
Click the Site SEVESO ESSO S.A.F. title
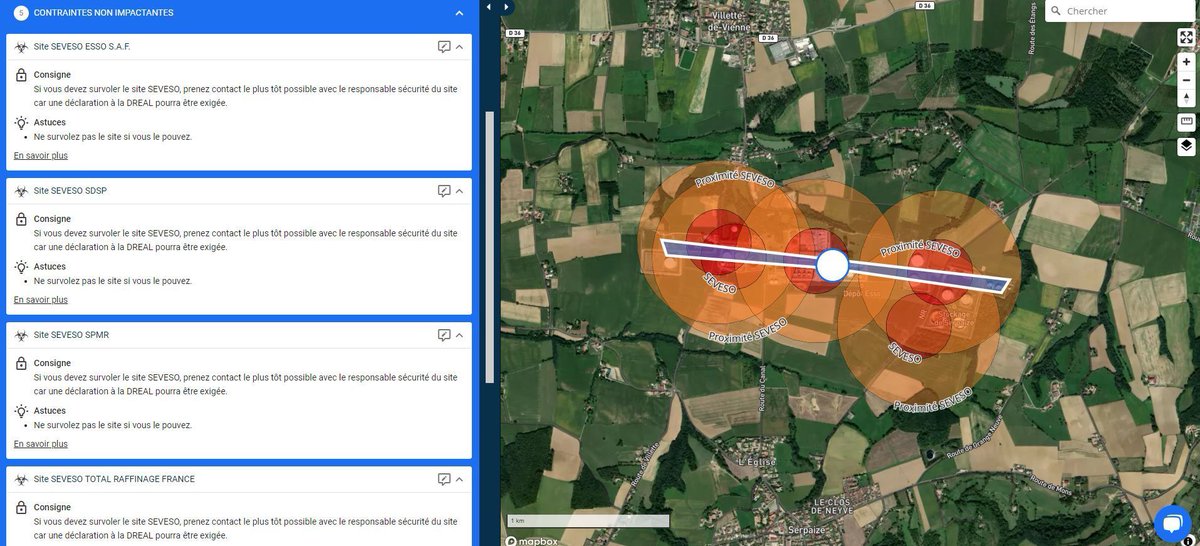[x=82, y=47]
